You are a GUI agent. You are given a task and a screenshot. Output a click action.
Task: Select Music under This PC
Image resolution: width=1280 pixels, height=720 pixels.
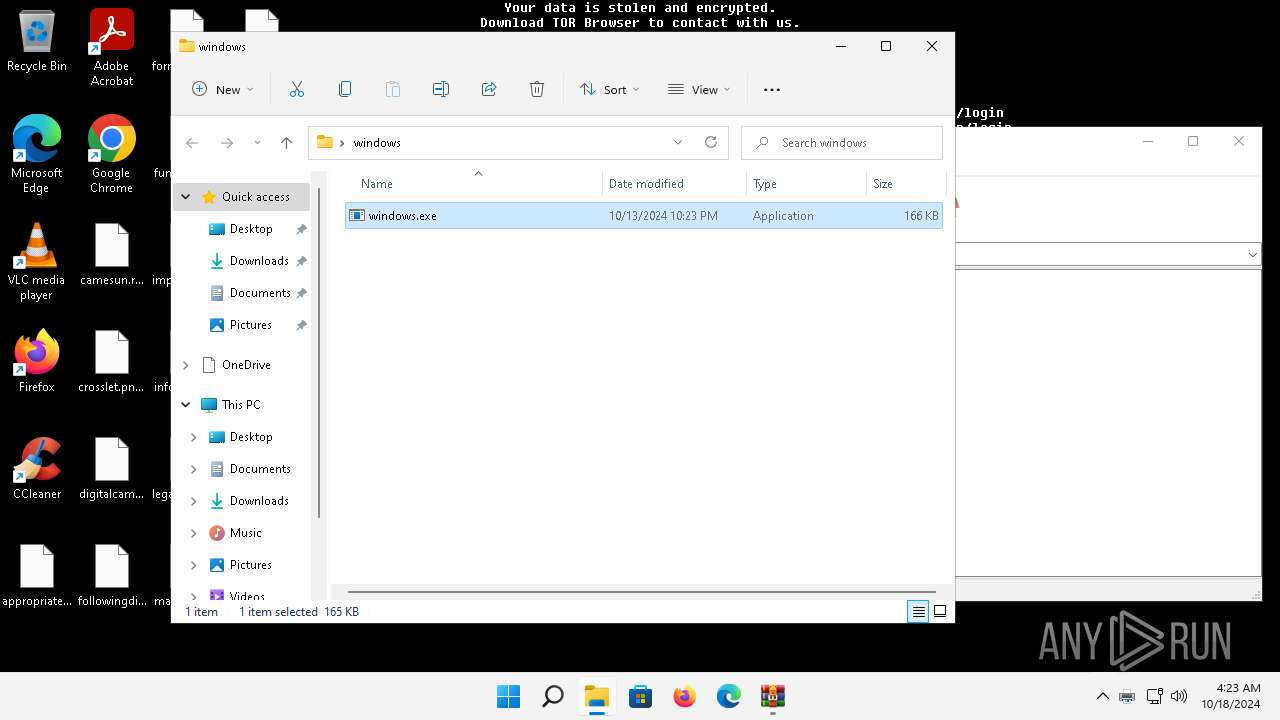pyautogui.click(x=245, y=533)
